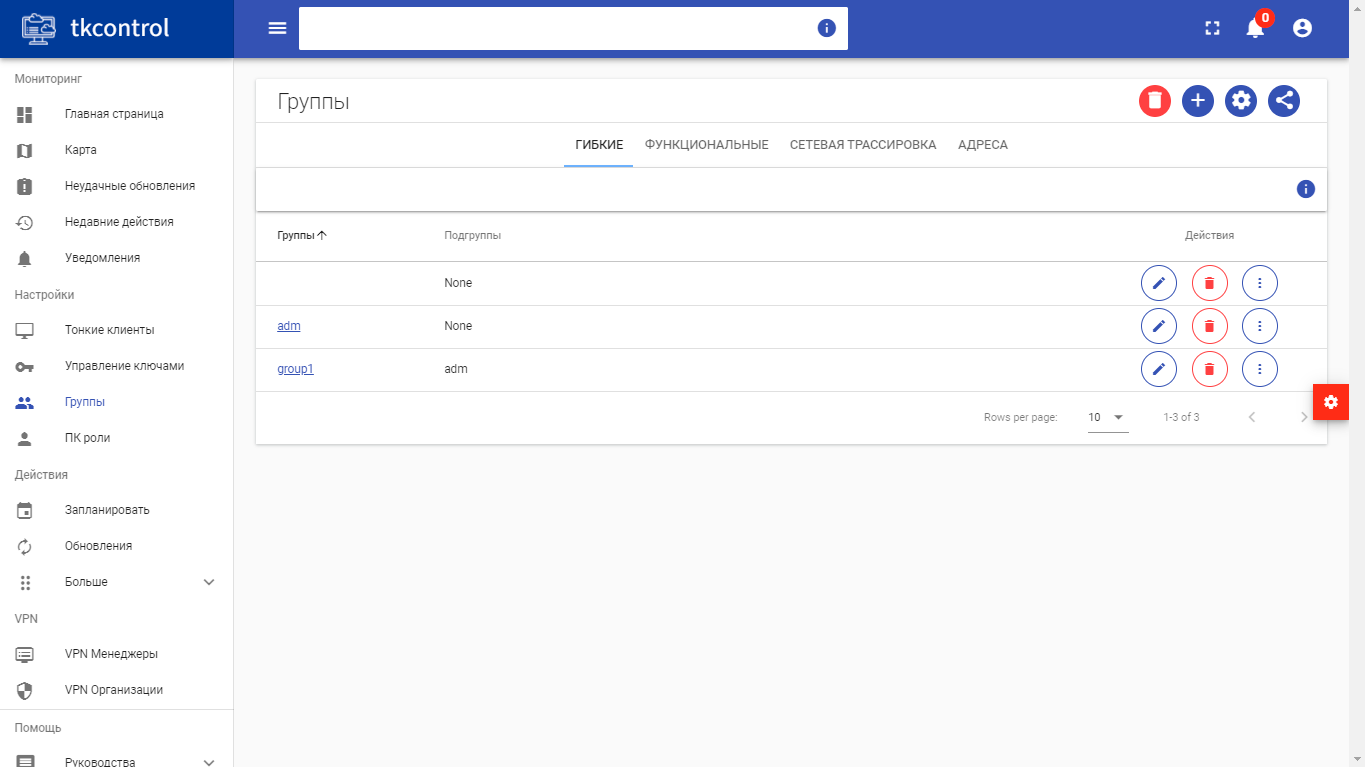
Task: Toggle the hamburger menu icon
Action: [278, 28]
